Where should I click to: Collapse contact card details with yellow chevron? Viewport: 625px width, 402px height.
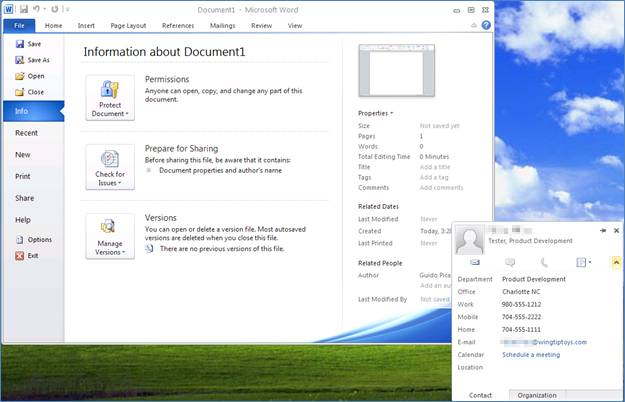click(x=616, y=262)
